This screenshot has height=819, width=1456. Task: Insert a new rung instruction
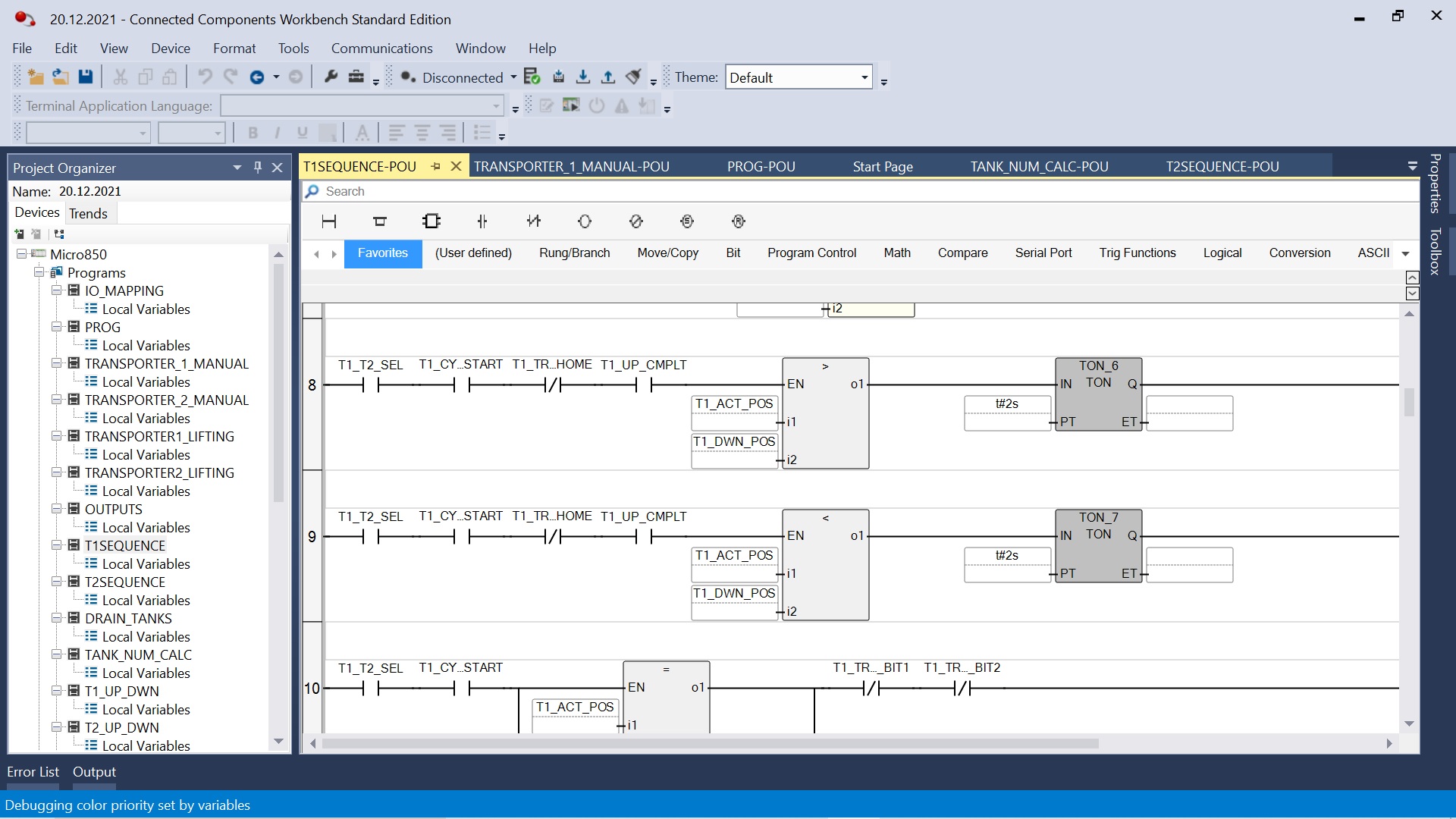point(329,221)
